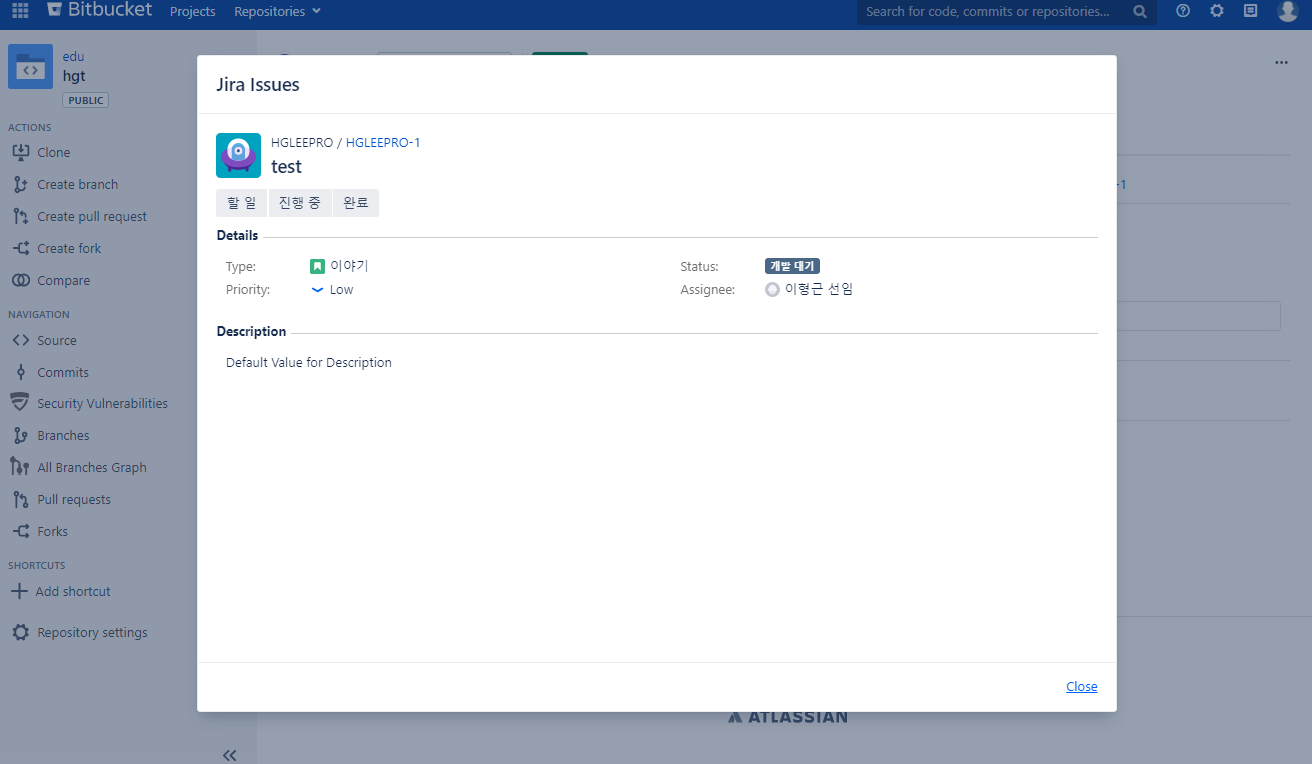The width and height of the screenshot is (1312, 764).
Task: Click the Bitbucket logo
Action: [x=99, y=10]
